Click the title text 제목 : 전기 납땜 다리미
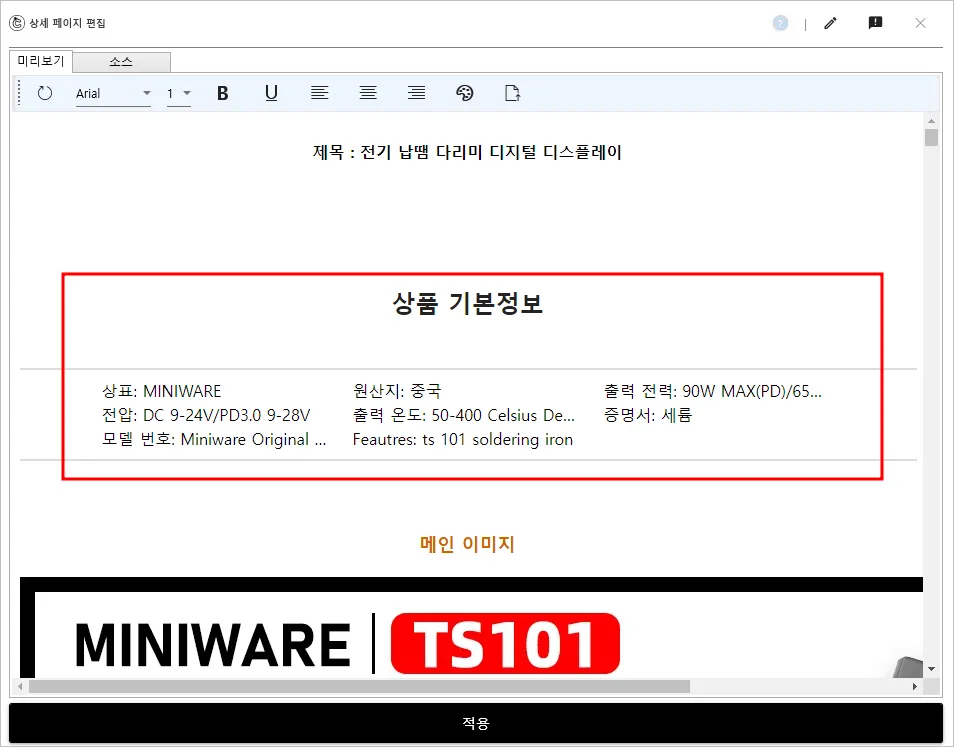954x747 pixels. [x=467, y=152]
